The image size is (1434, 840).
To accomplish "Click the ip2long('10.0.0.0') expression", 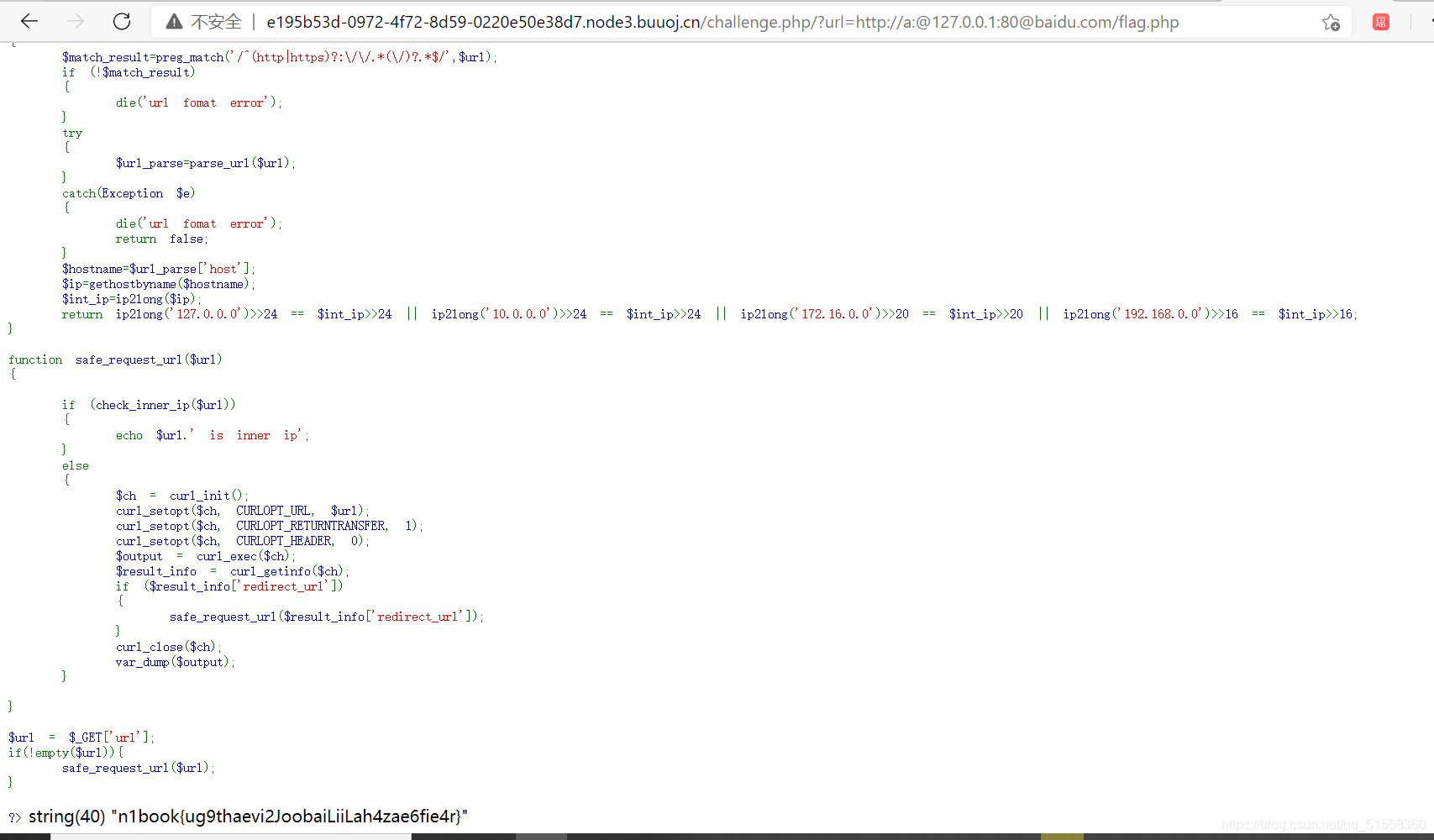I will coord(493,314).
